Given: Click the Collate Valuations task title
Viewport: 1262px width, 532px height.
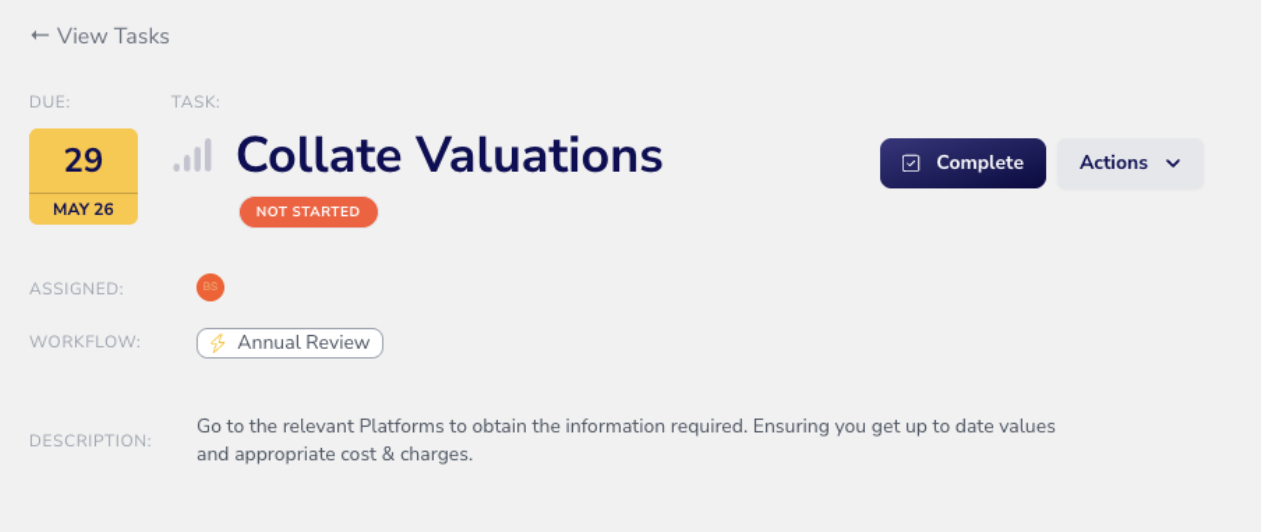Looking at the screenshot, I should coord(450,155).
